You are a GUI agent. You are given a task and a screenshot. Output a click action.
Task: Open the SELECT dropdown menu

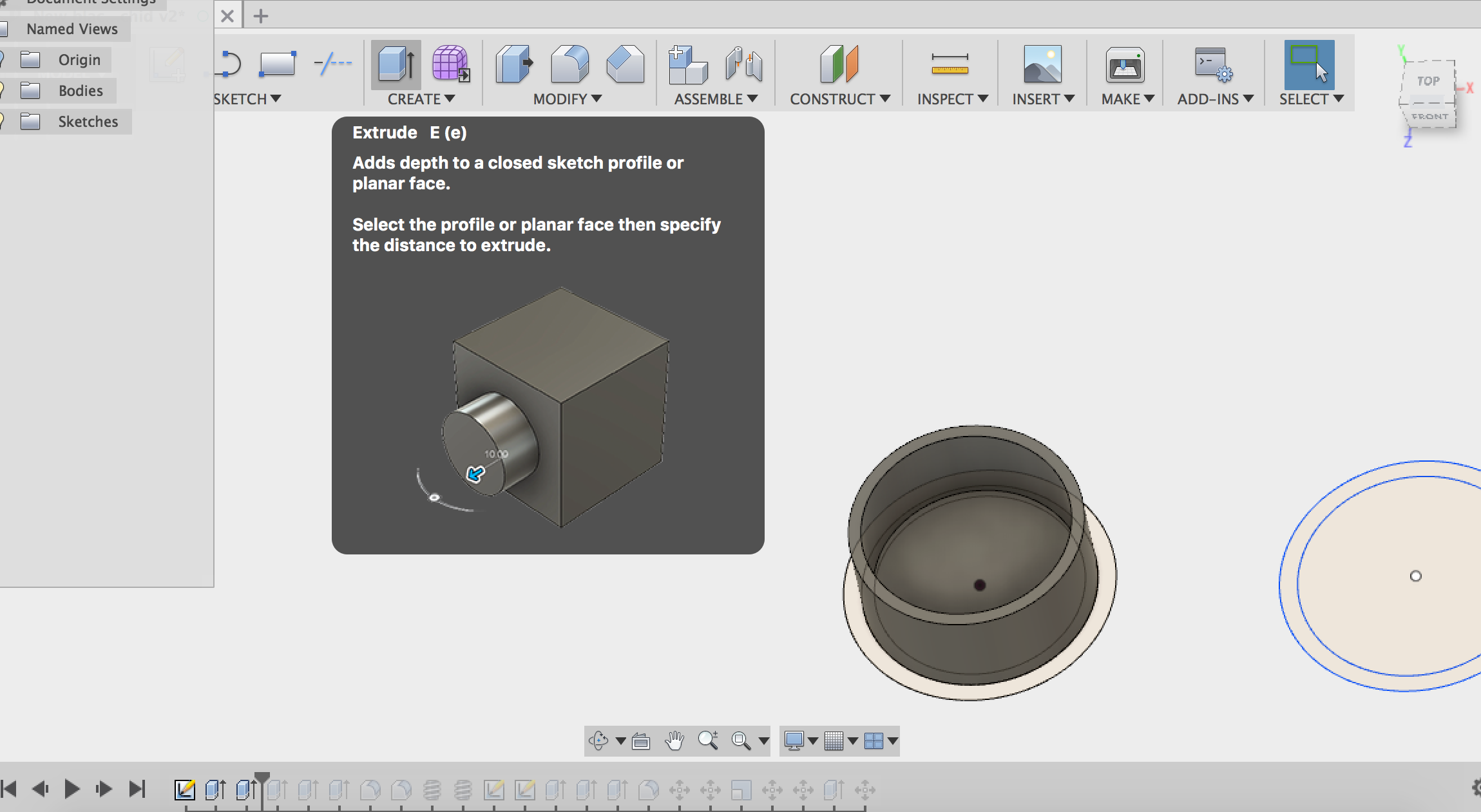coord(1312,99)
